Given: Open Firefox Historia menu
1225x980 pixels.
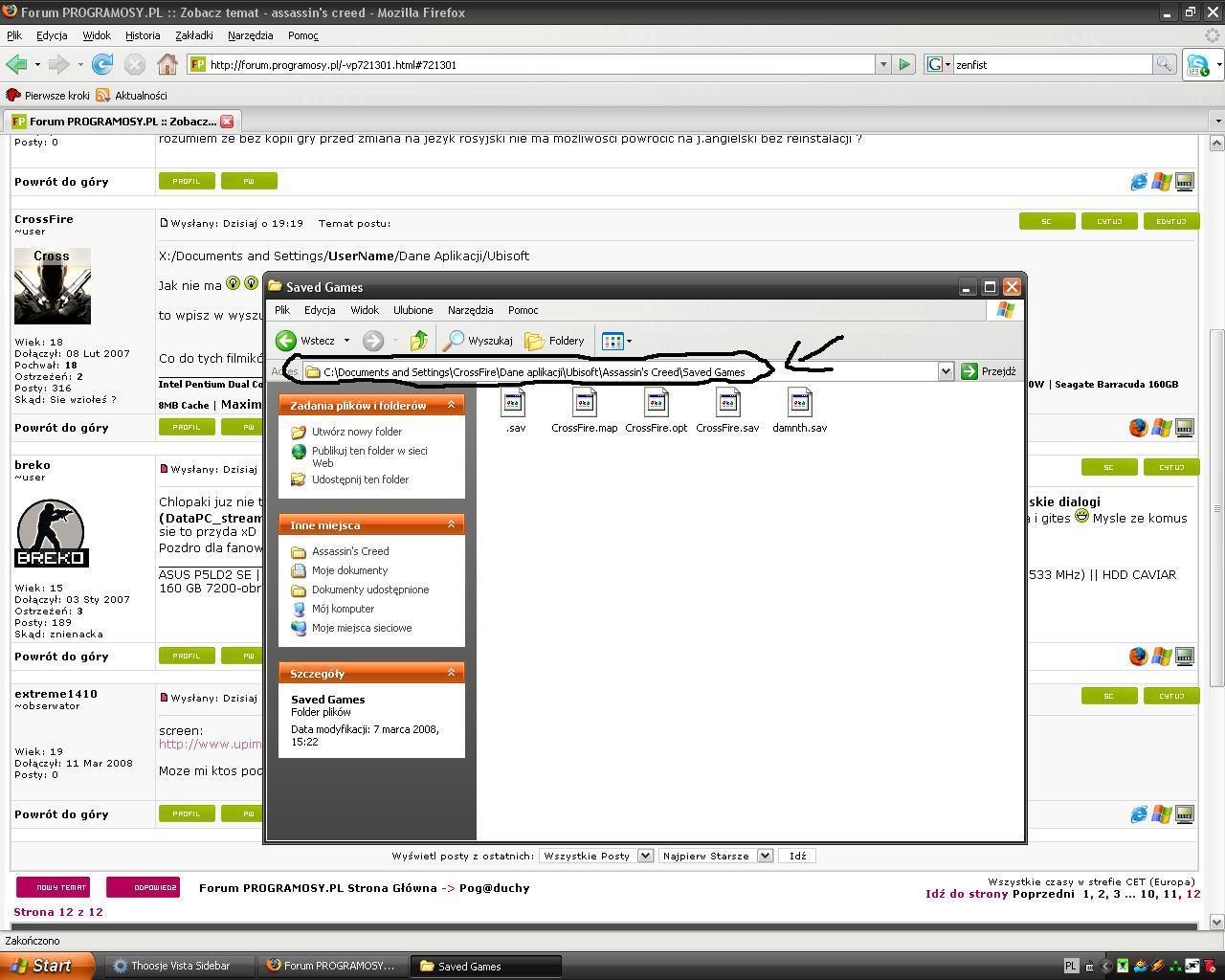Looking at the screenshot, I should [x=143, y=35].
